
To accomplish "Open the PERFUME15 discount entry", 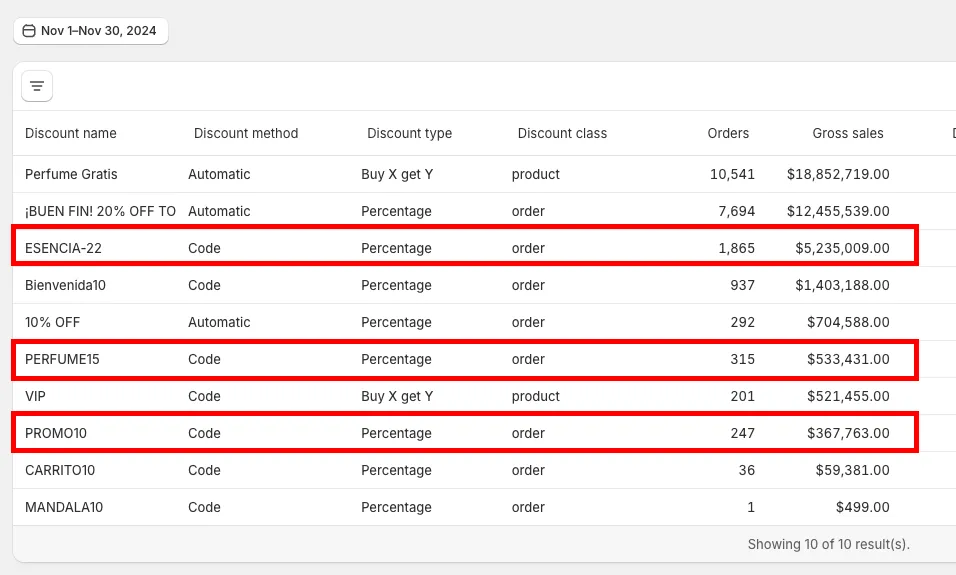I will click(x=62, y=359).
